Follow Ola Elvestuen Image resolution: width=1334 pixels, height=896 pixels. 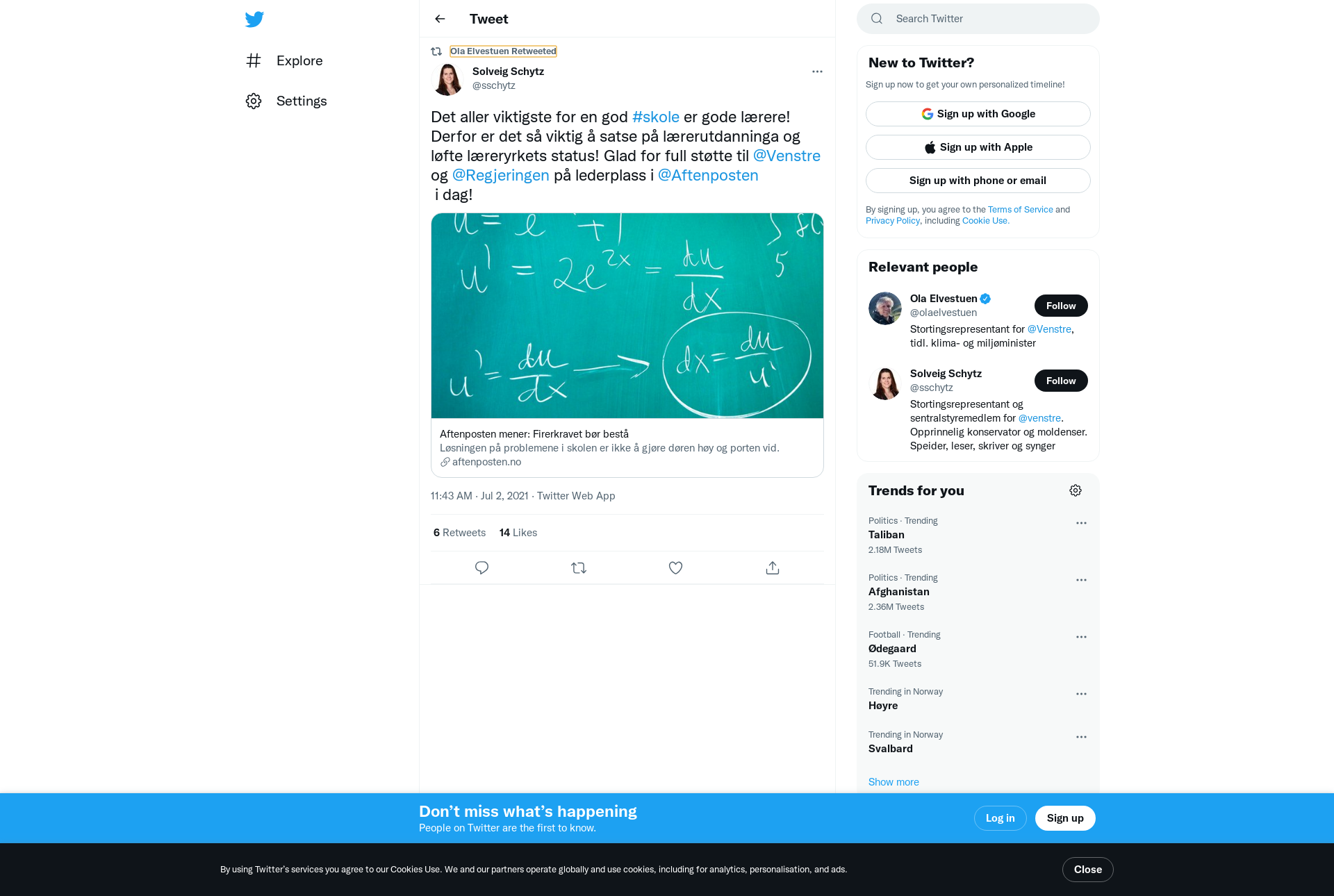coord(1061,306)
